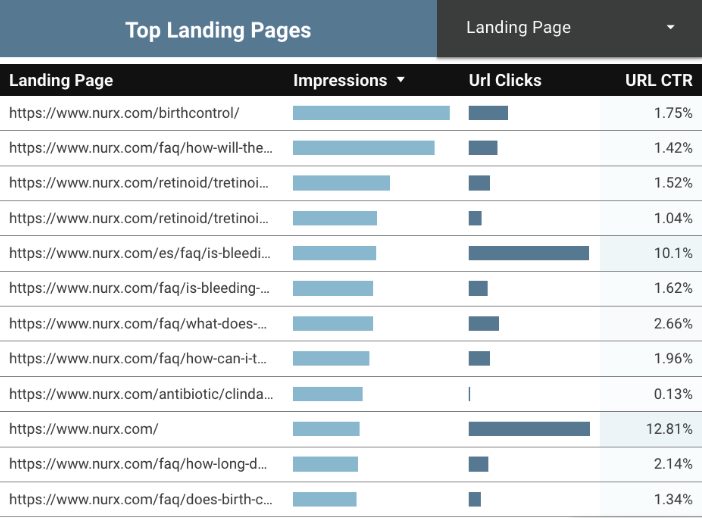Viewport: 702px width, 518px height.
Task: Open the Landing Page dropdown arrow
Action: [670, 28]
